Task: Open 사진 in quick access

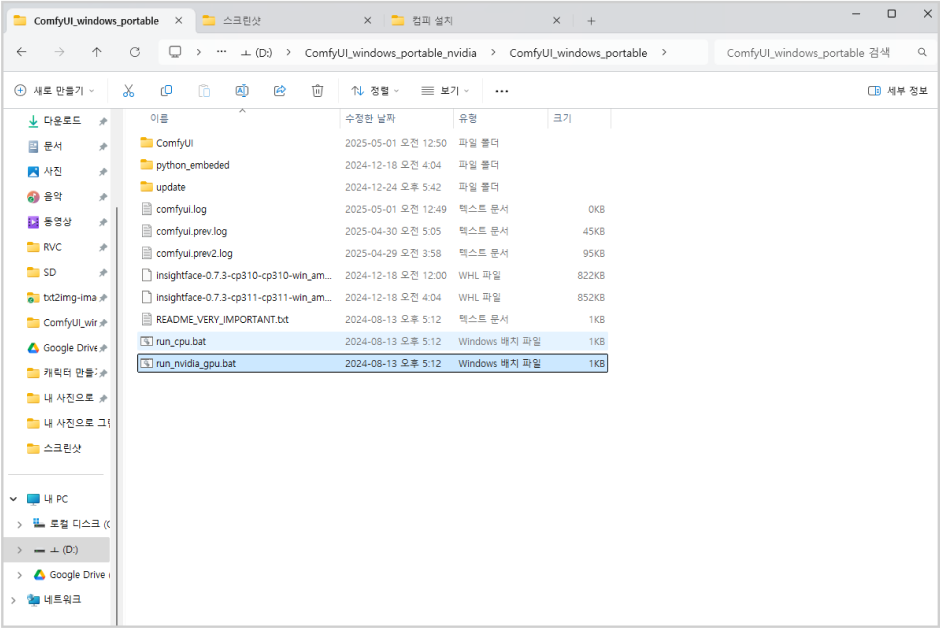Action: [53, 171]
